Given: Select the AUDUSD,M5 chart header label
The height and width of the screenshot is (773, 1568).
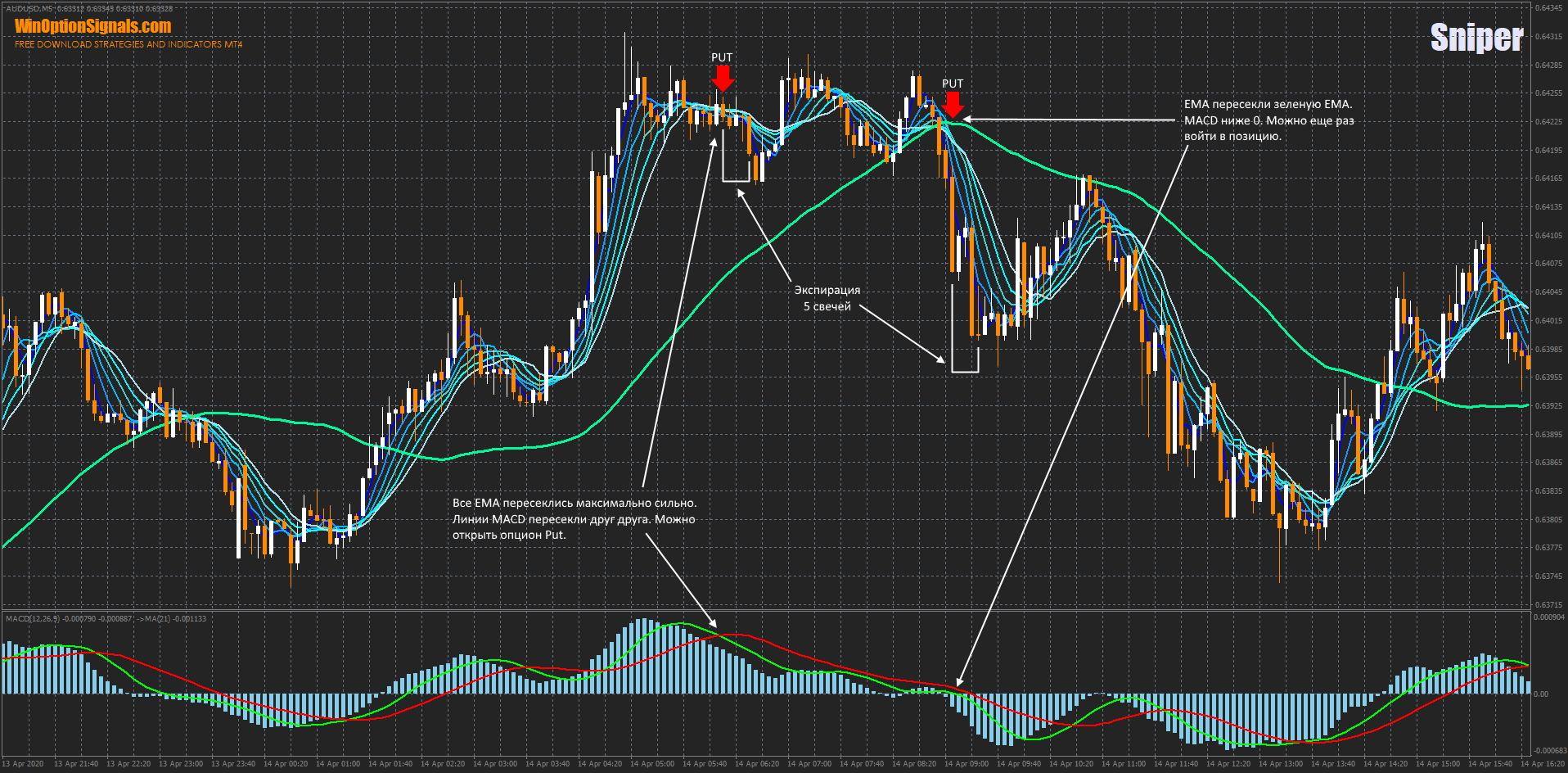Looking at the screenshot, I should click(29, 8).
